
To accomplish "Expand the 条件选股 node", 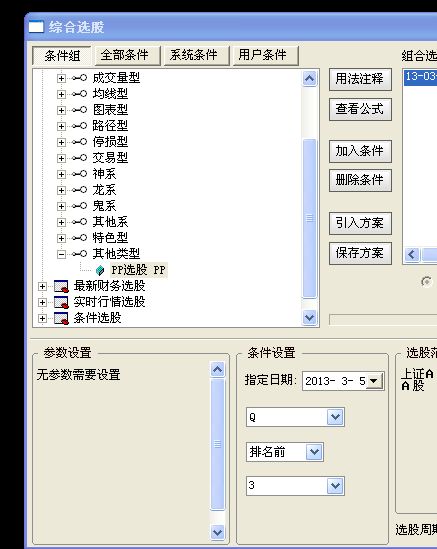I will [x=42, y=318].
